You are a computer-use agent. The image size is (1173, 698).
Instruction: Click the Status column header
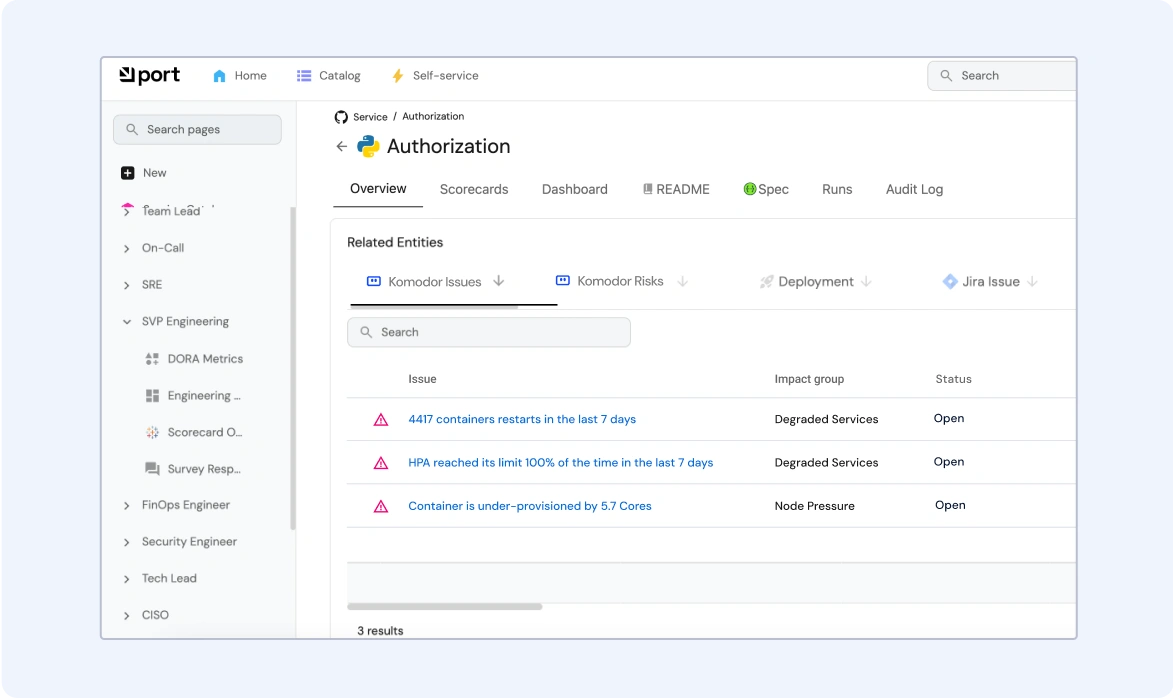click(x=953, y=379)
